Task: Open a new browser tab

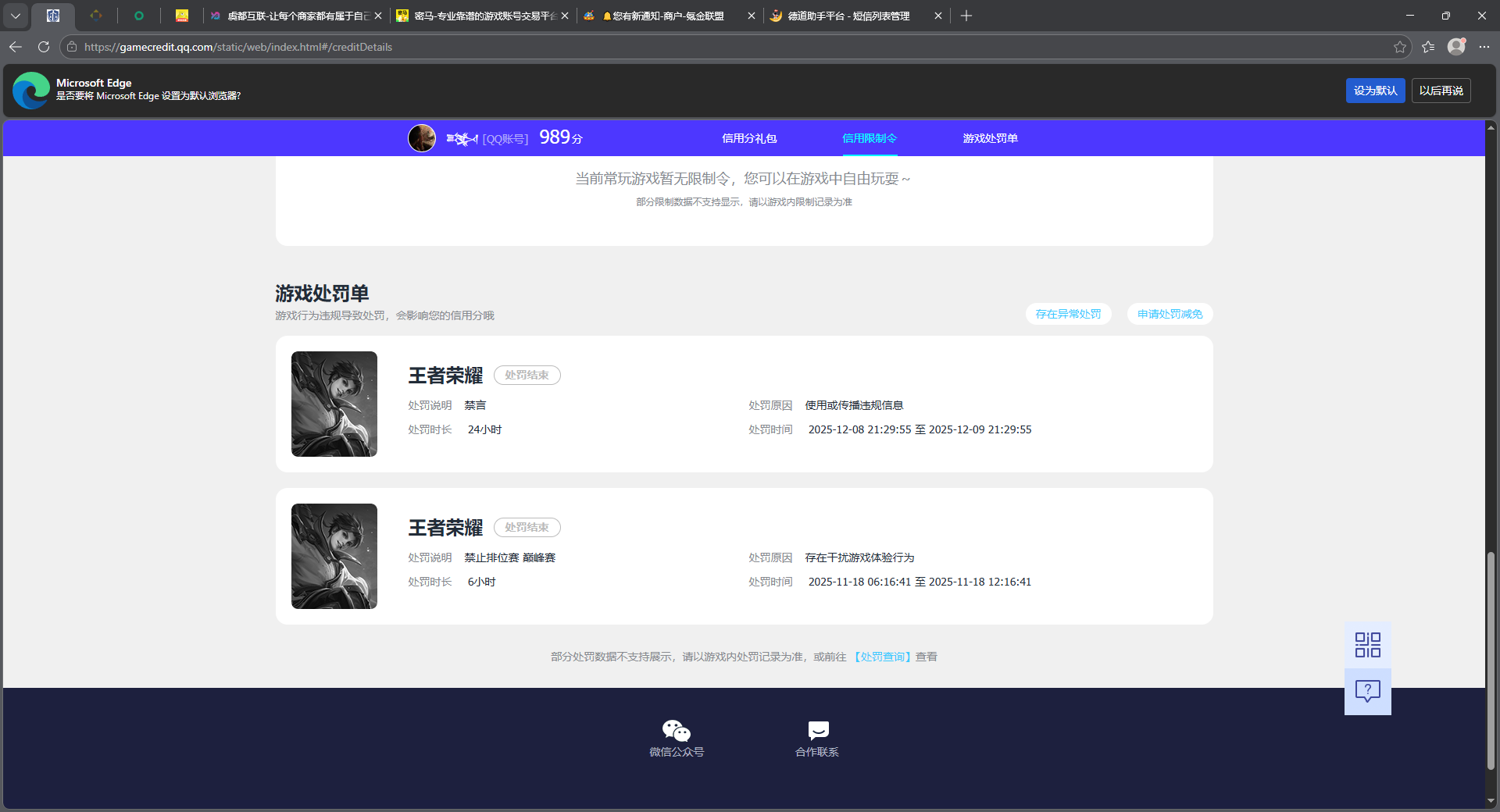Action: click(x=966, y=16)
